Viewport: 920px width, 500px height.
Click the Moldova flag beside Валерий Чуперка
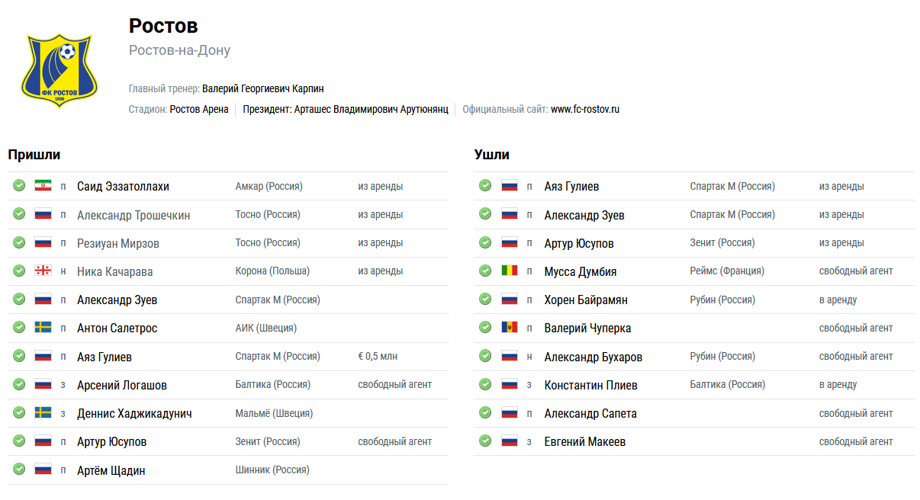tap(509, 327)
